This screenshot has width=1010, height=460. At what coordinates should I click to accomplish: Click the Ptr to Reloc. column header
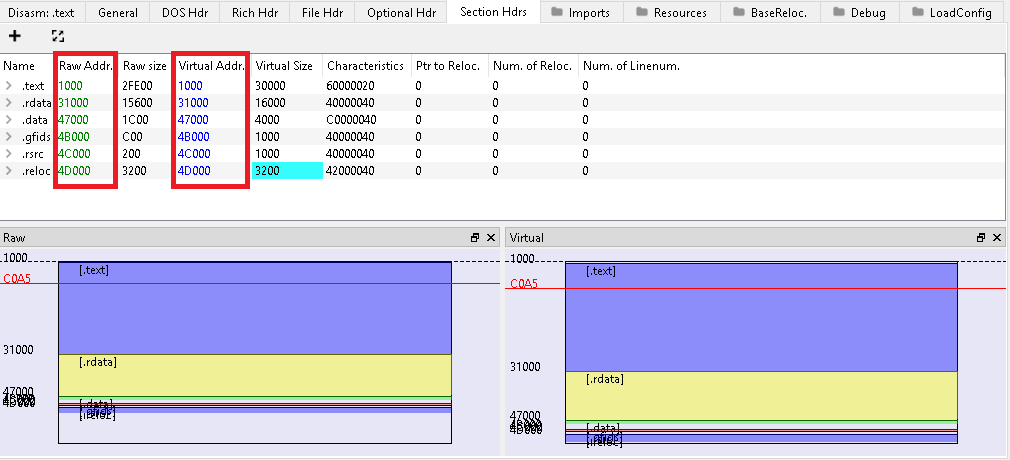448,66
